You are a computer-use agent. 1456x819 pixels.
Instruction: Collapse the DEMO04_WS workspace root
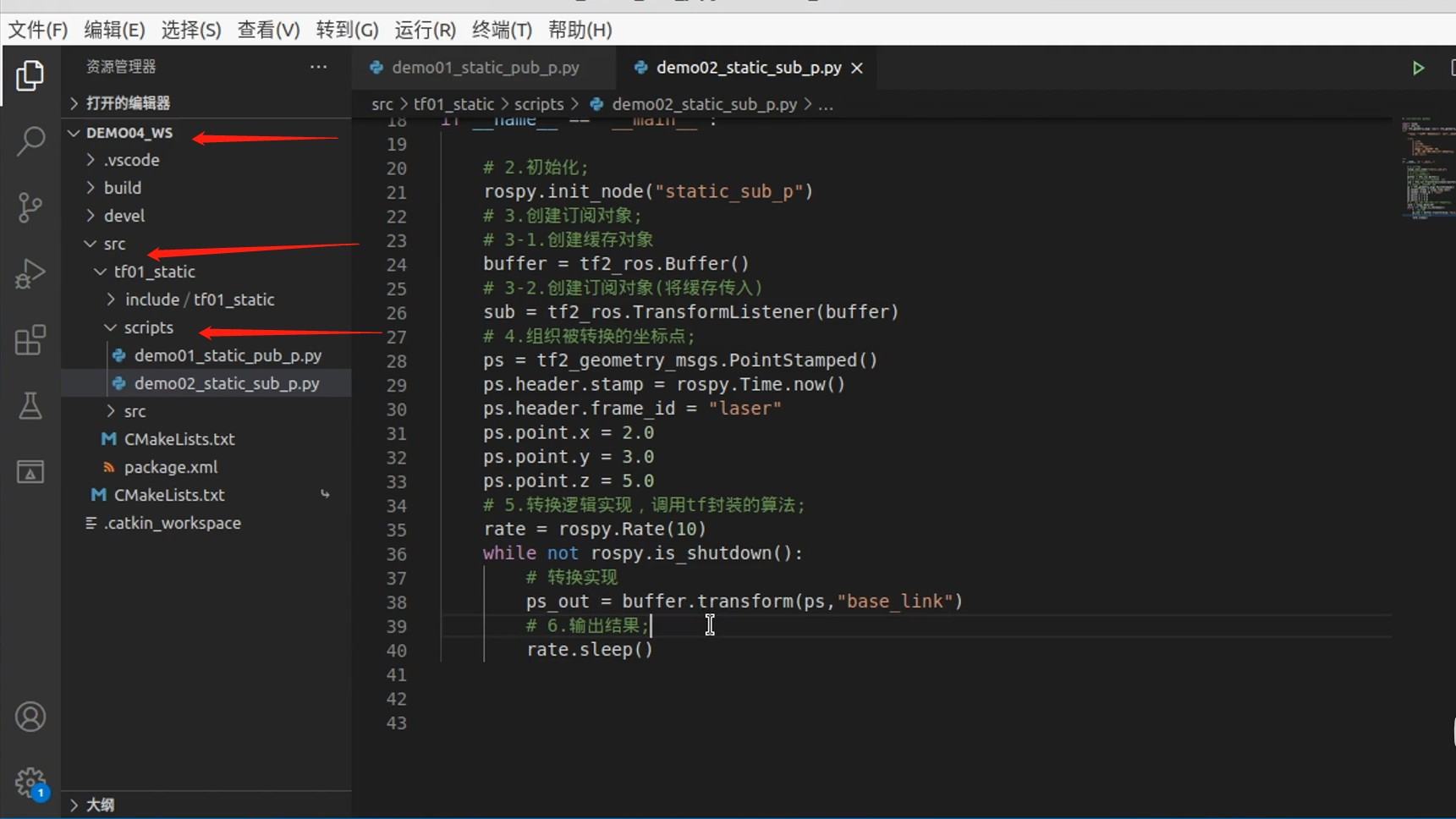click(74, 133)
